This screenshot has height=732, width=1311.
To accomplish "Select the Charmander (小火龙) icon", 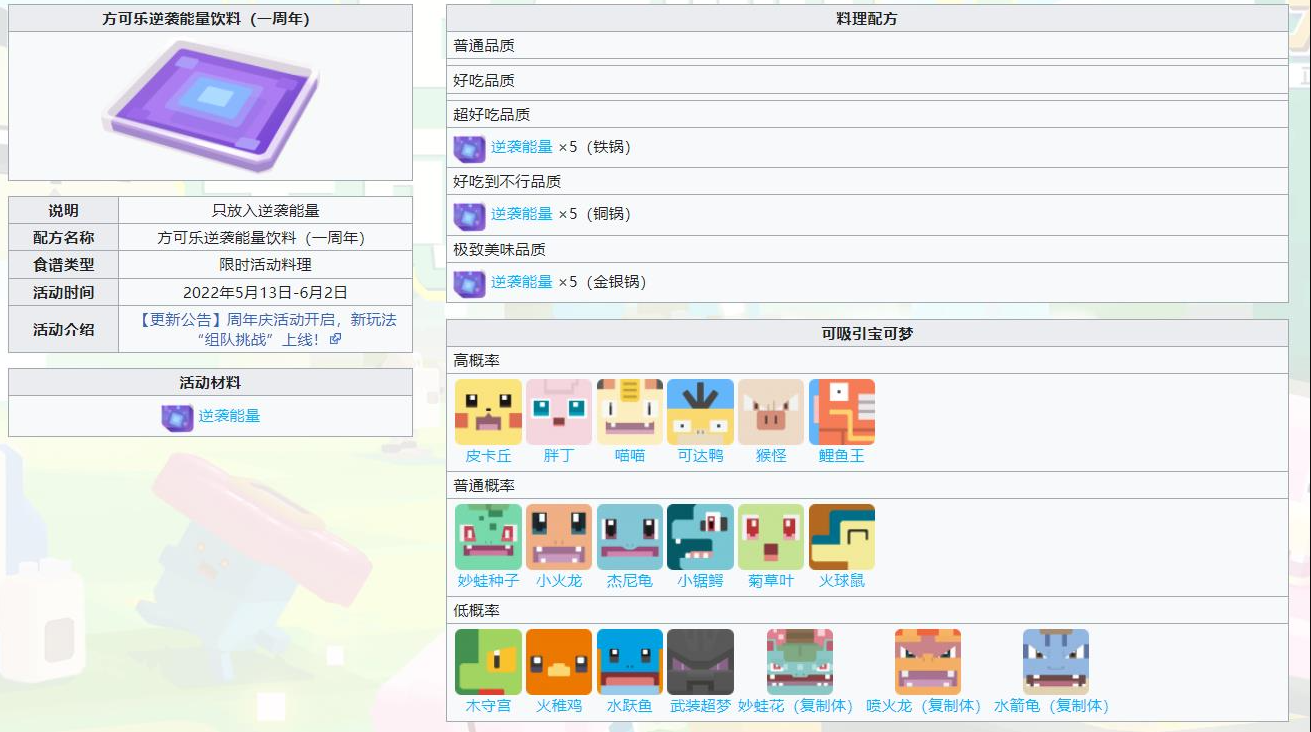I will [559, 537].
